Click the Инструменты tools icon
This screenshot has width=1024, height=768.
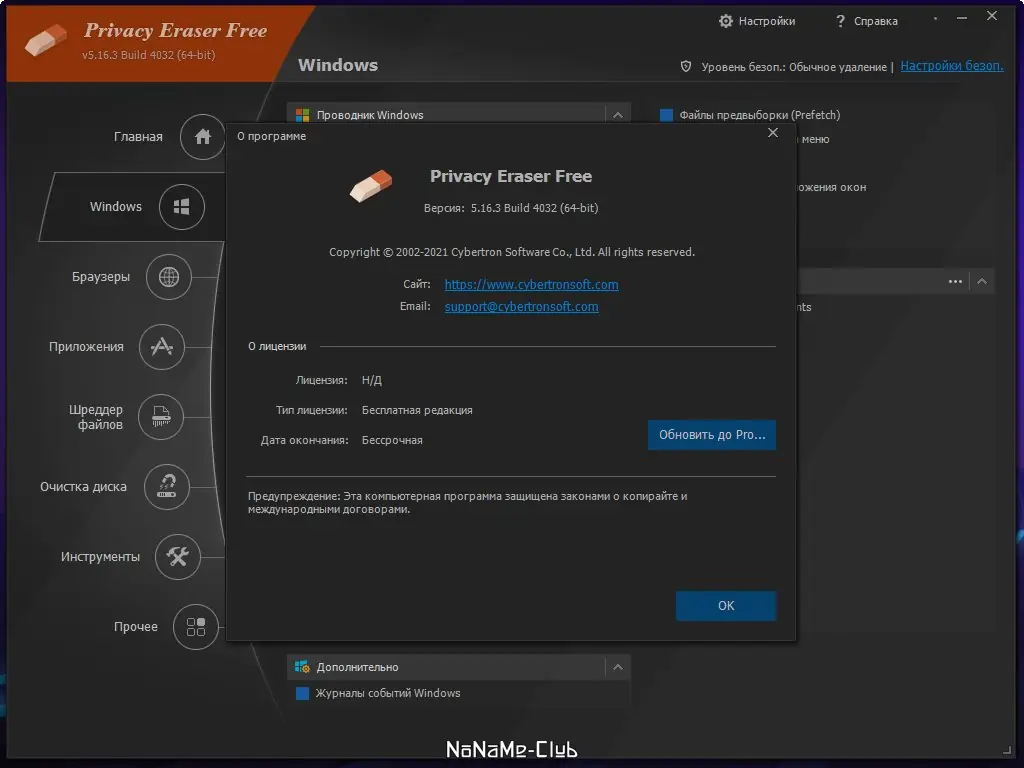coord(178,557)
